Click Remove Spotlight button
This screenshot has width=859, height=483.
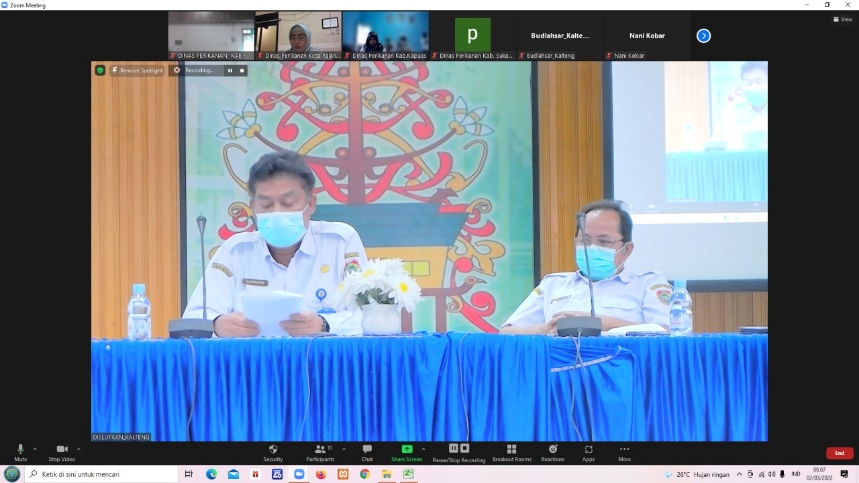click(137, 70)
